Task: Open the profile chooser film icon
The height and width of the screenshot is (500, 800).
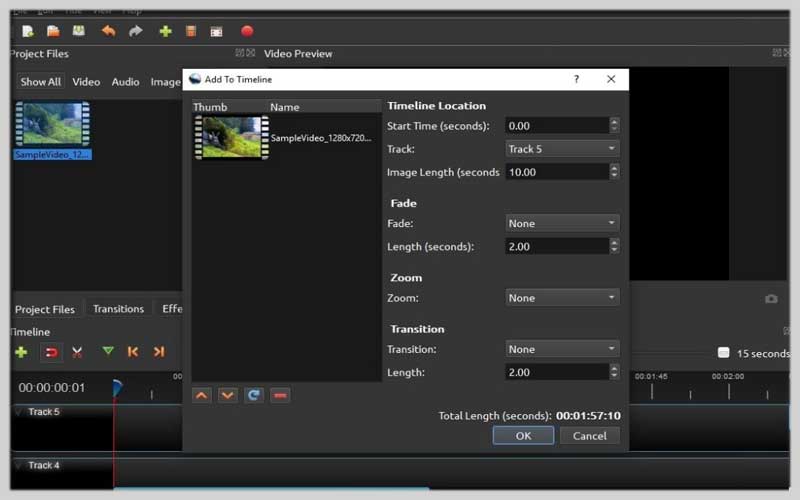Action: tap(191, 32)
